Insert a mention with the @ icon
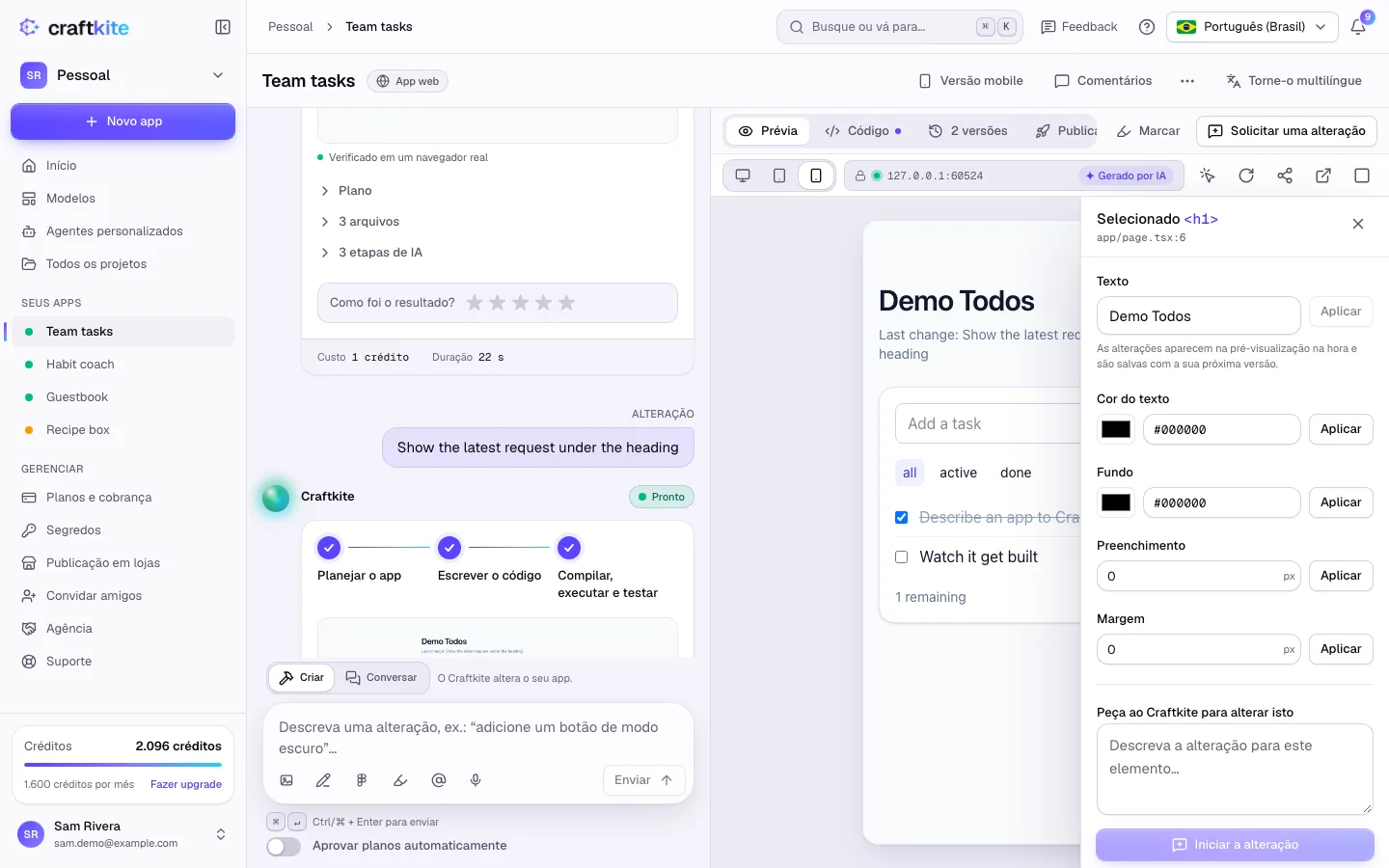Viewport: 1389px width, 868px height. (439, 780)
